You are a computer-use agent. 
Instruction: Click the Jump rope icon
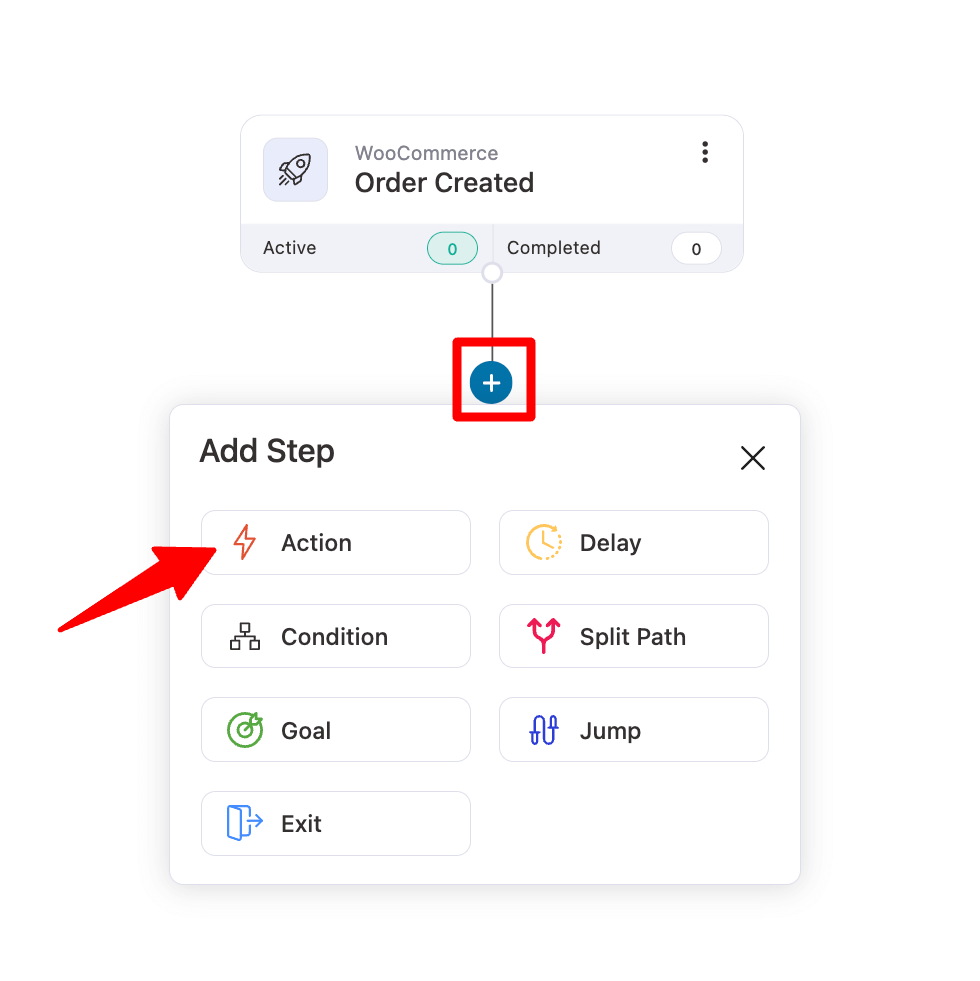click(x=543, y=729)
